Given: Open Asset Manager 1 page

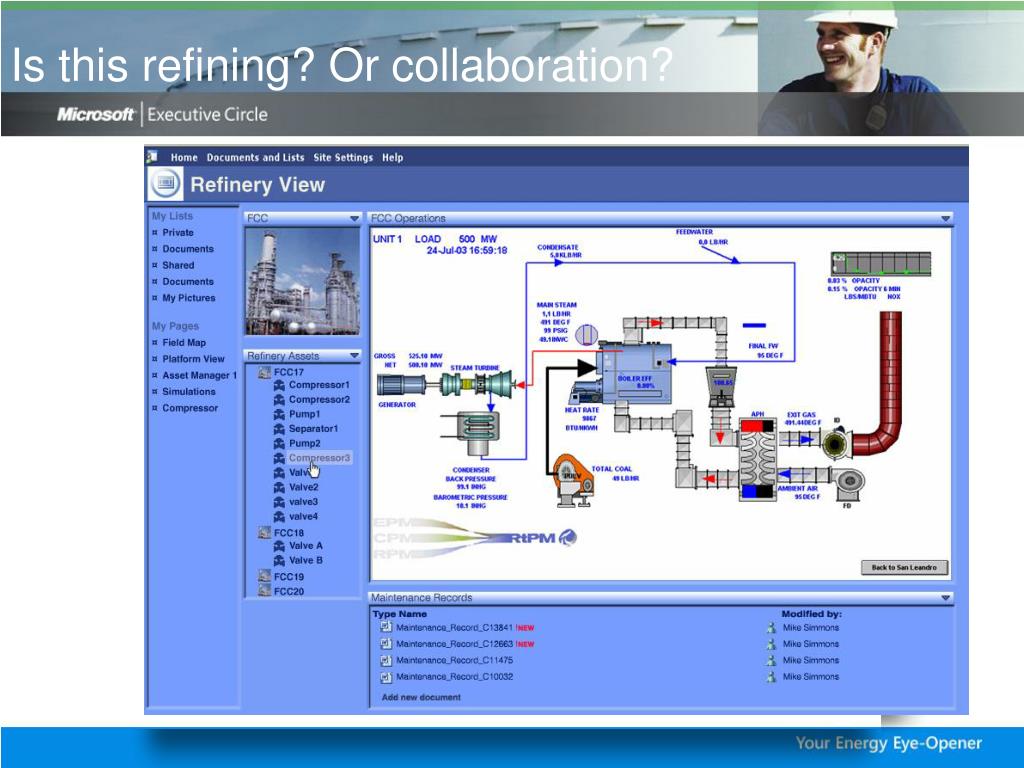Looking at the screenshot, I should [199, 375].
